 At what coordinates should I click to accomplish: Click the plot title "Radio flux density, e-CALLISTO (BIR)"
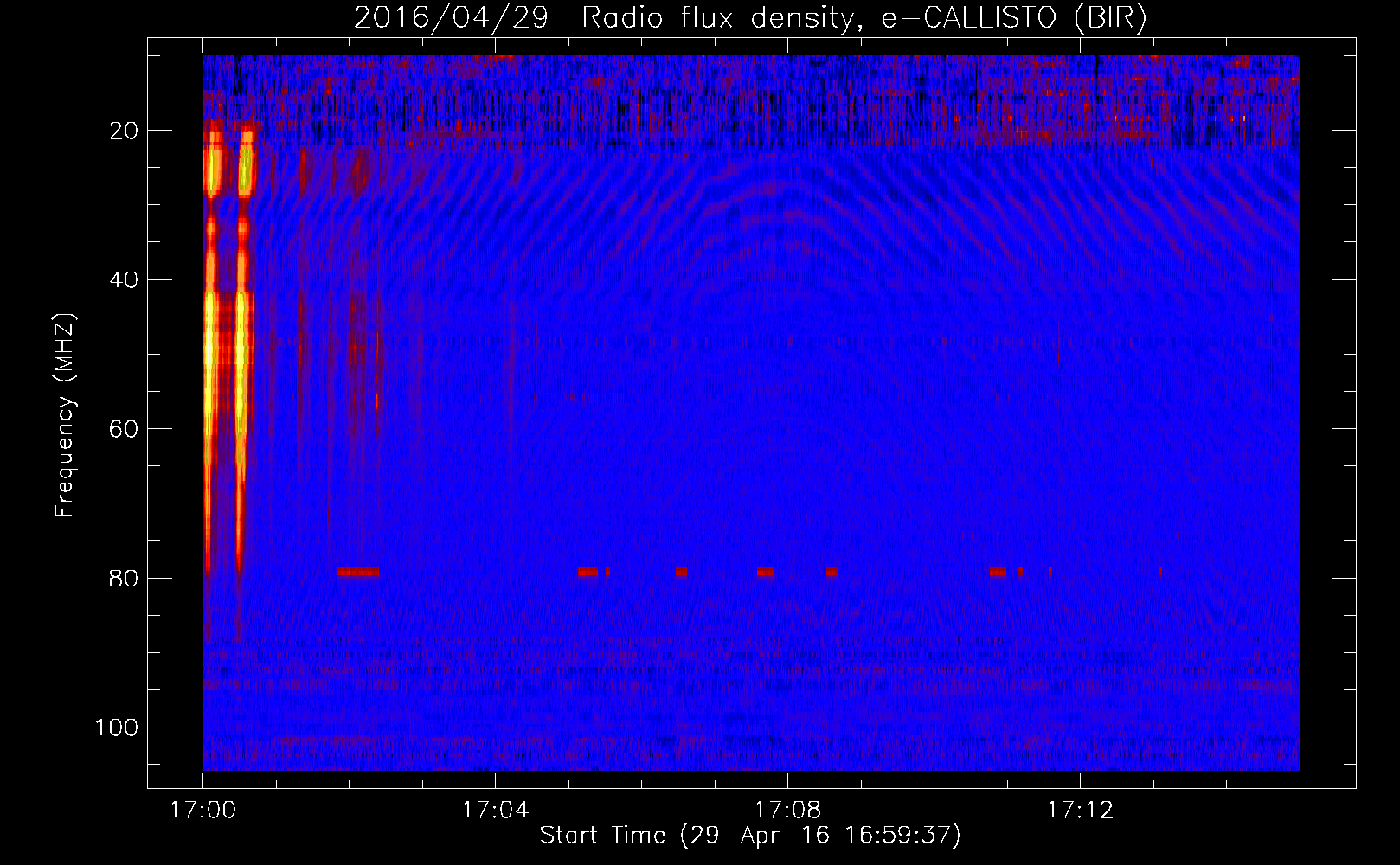pyautogui.click(x=864, y=18)
